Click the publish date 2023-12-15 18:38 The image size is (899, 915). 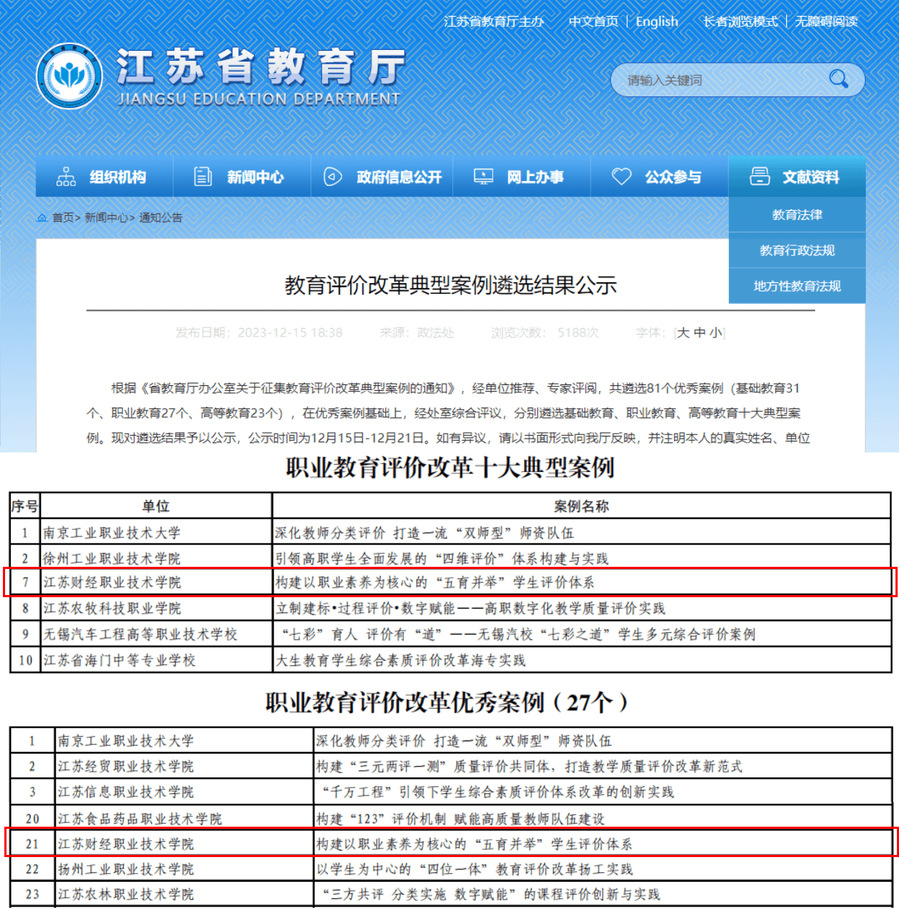(x=290, y=333)
